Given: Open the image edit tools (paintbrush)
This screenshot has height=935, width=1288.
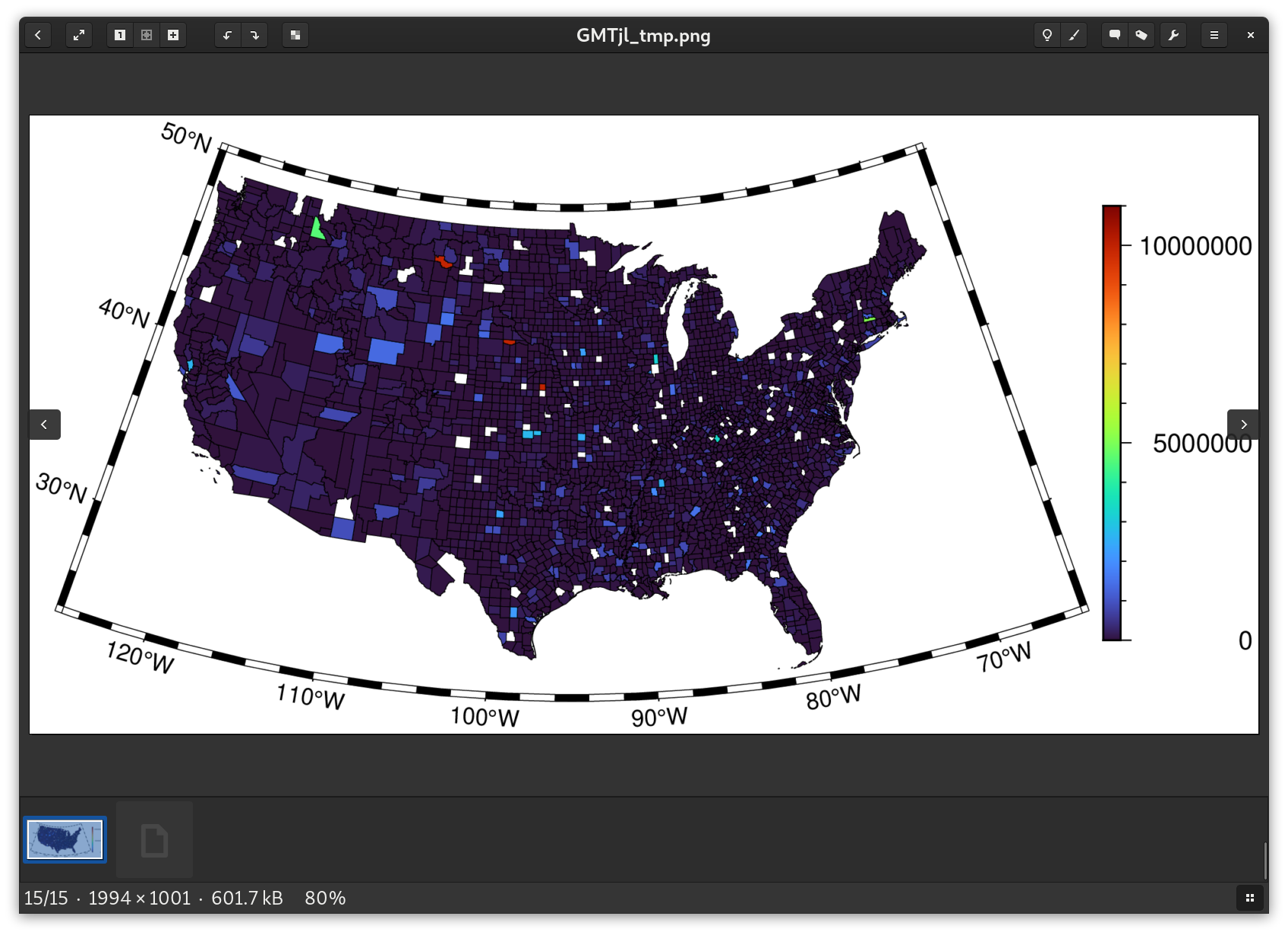Looking at the screenshot, I should point(1075,35).
